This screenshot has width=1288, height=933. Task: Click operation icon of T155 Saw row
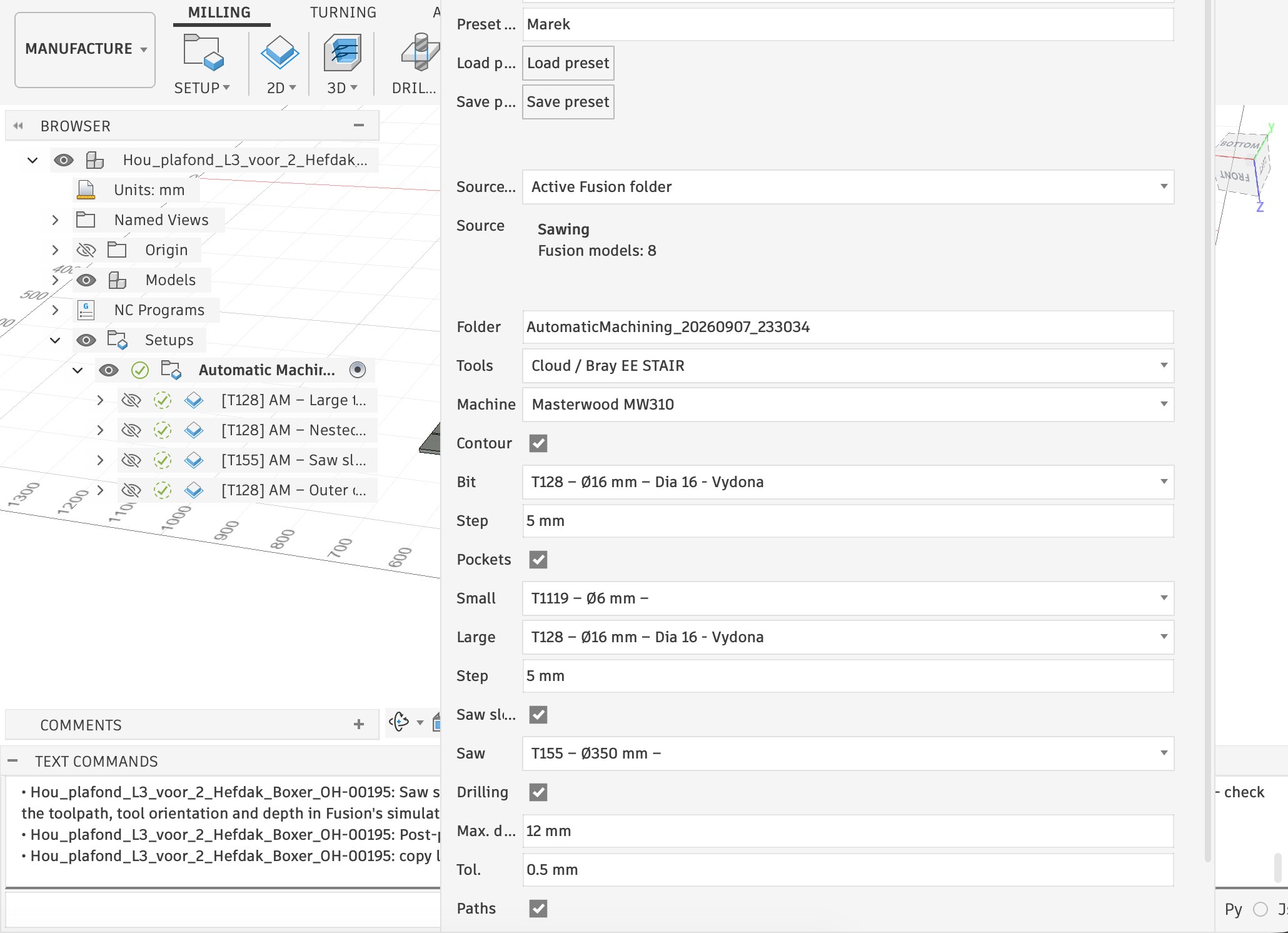[x=194, y=460]
